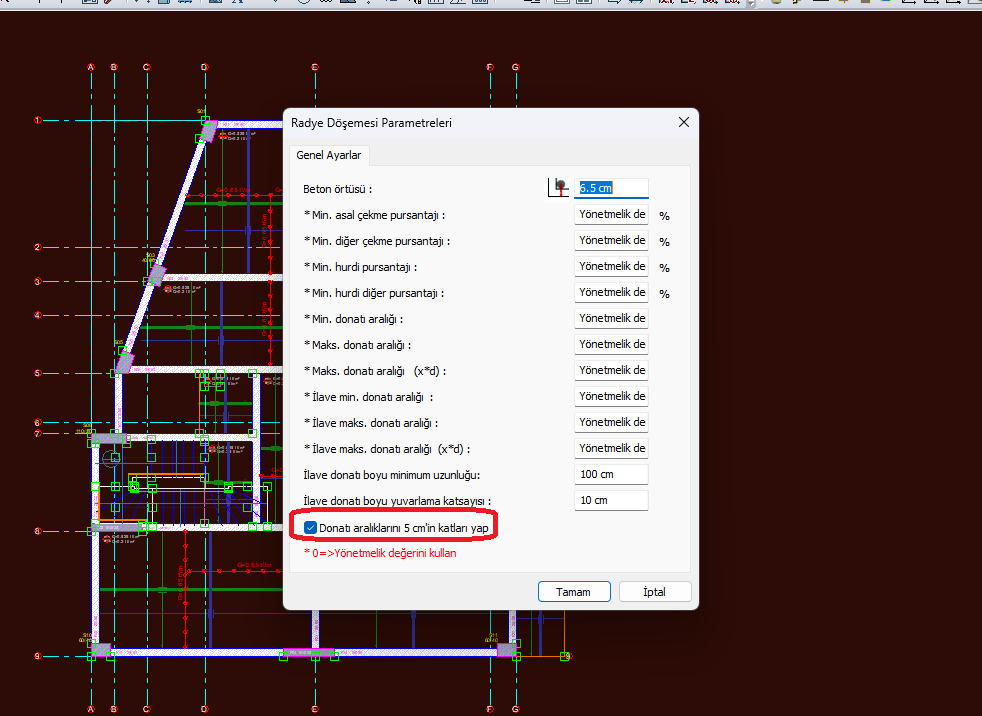
Task: Click the İlave maks. donatı aralığı (x*d) field
Action: click(611, 448)
